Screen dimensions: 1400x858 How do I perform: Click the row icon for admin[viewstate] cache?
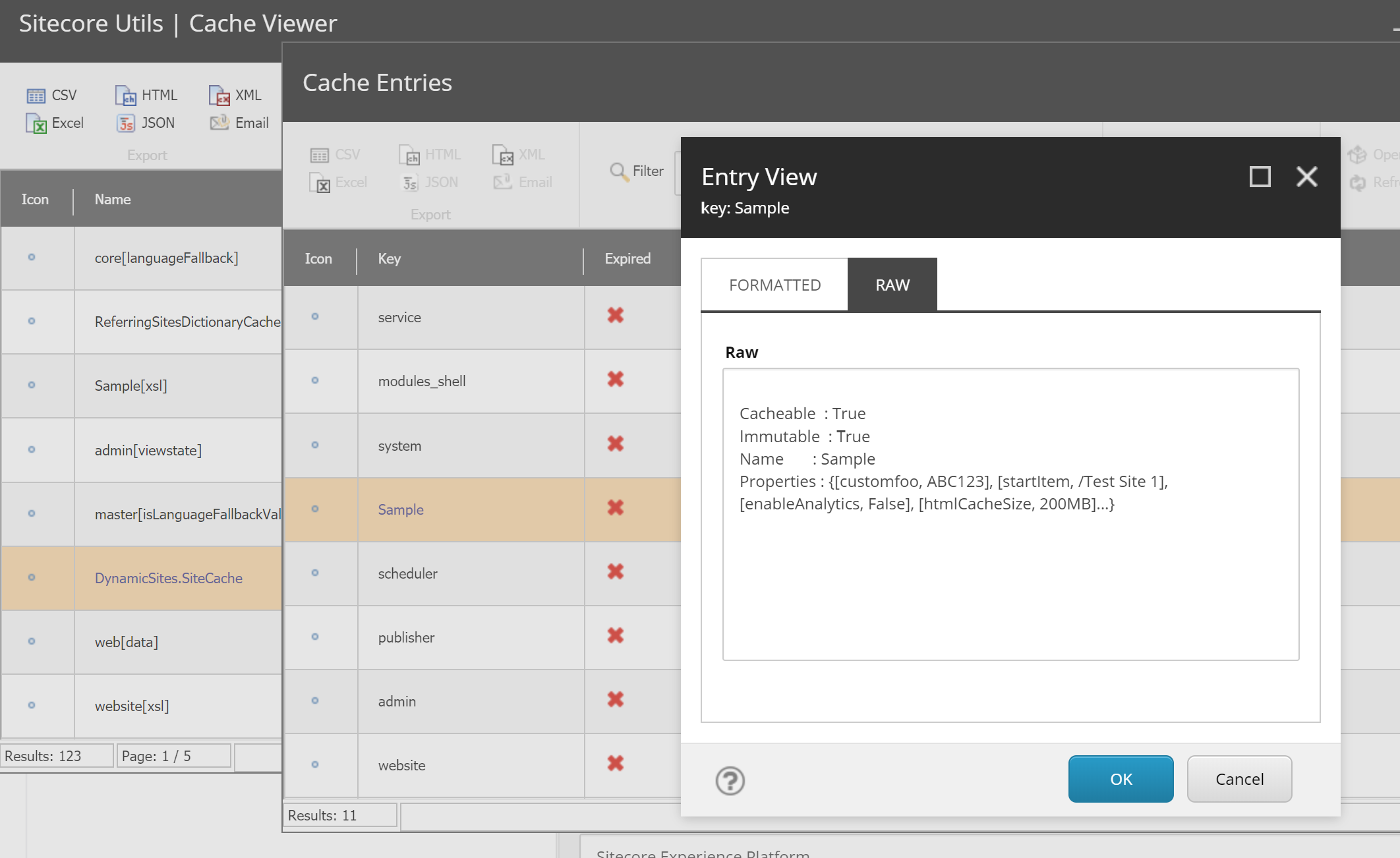pyautogui.click(x=32, y=450)
